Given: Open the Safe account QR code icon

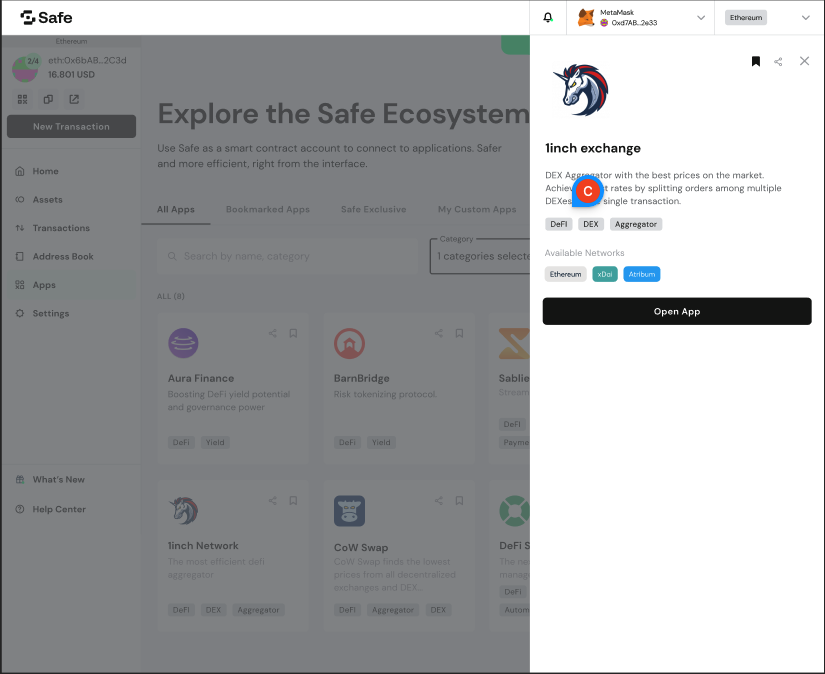Looking at the screenshot, I should click(22, 99).
